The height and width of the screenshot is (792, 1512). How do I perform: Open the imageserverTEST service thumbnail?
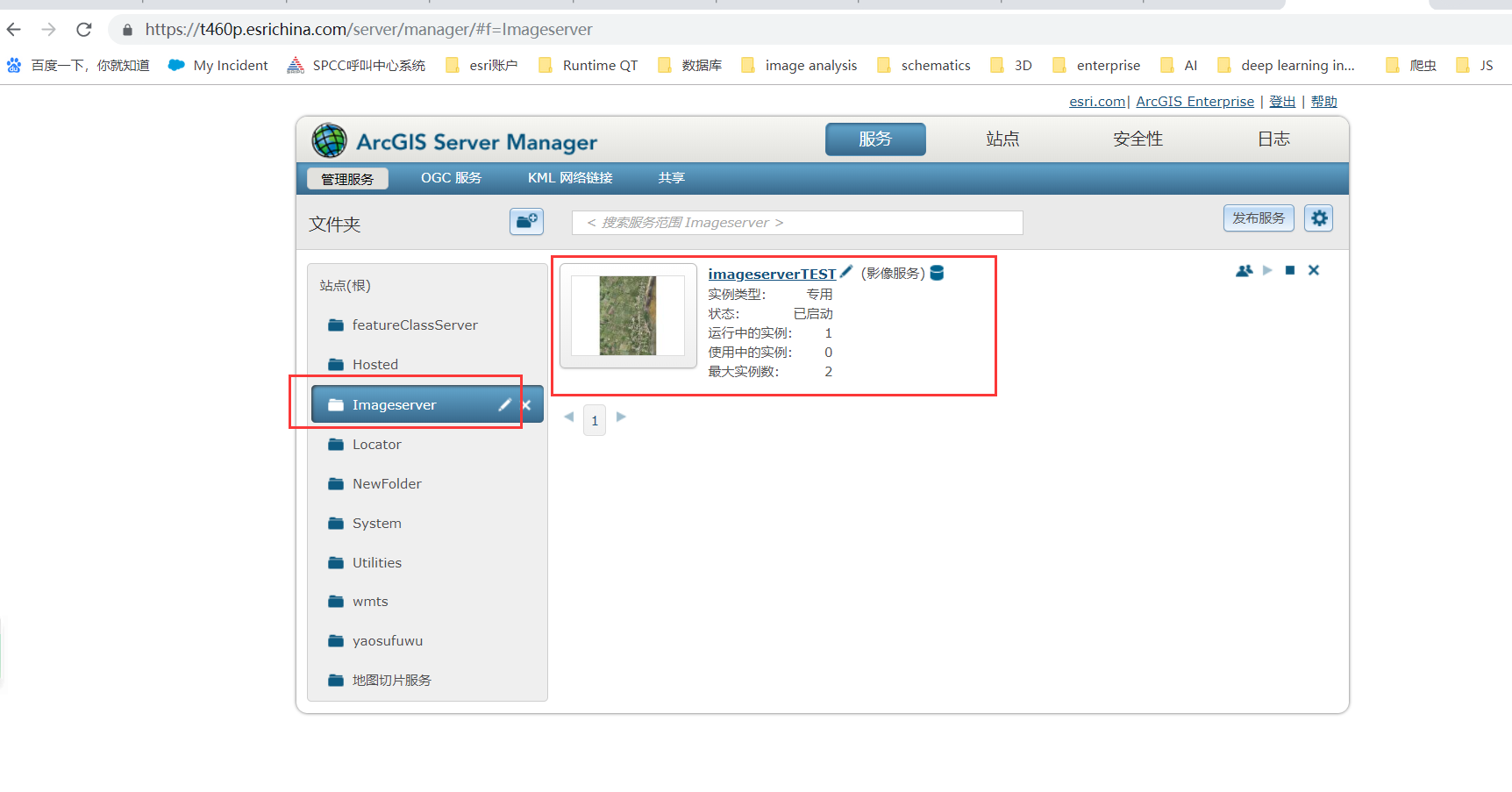pos(627,317)
